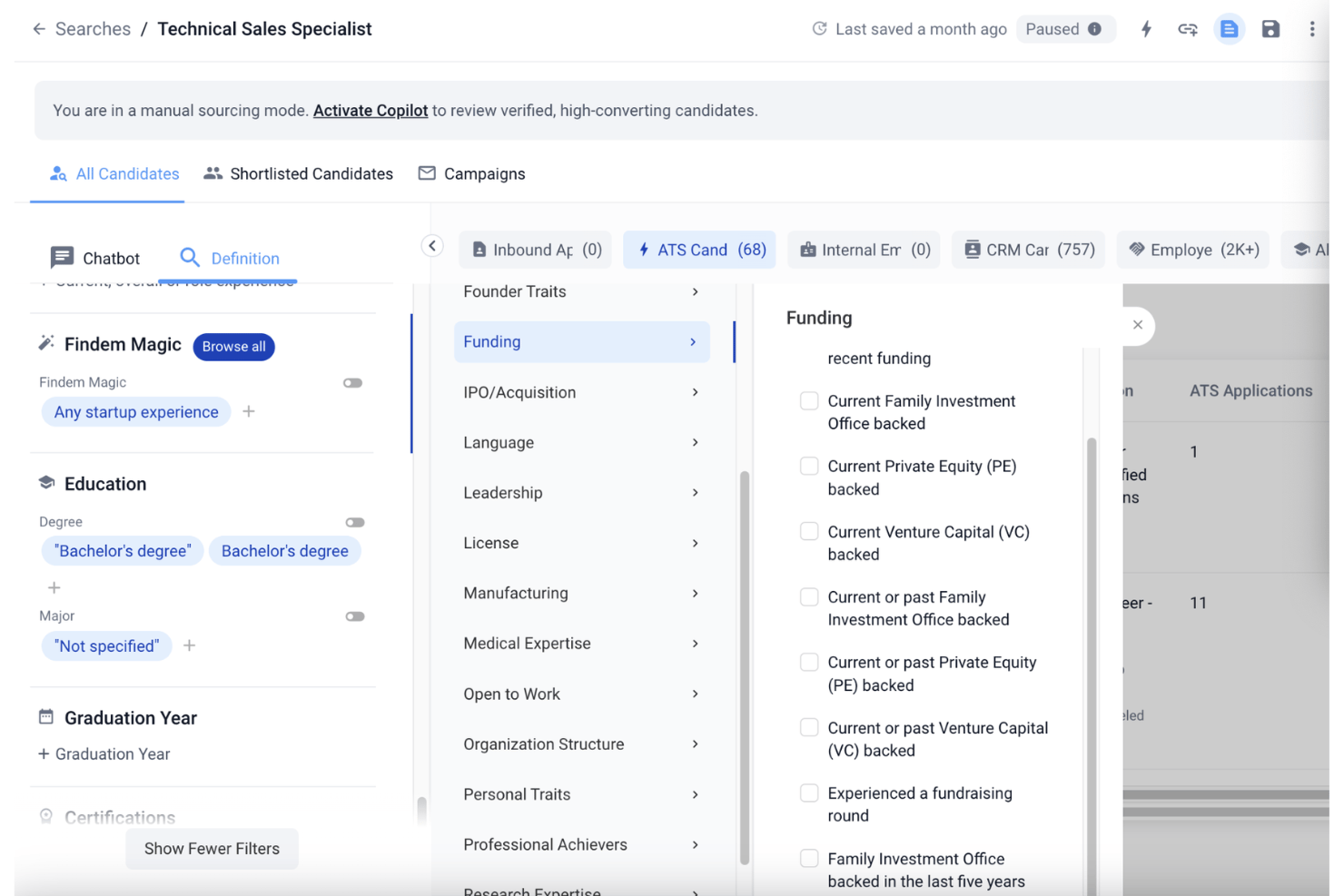
Task: Check Current Venture Capital (VC) backed
Action: tap(808, 532)
